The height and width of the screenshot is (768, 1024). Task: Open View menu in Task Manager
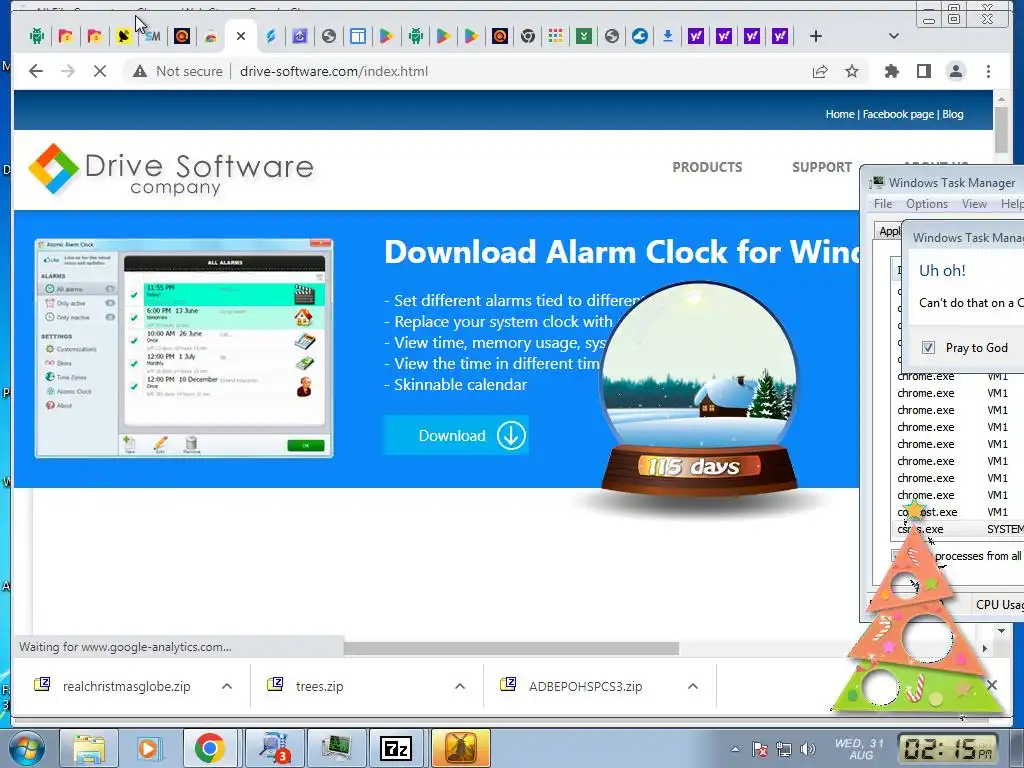tap(974, 204)
